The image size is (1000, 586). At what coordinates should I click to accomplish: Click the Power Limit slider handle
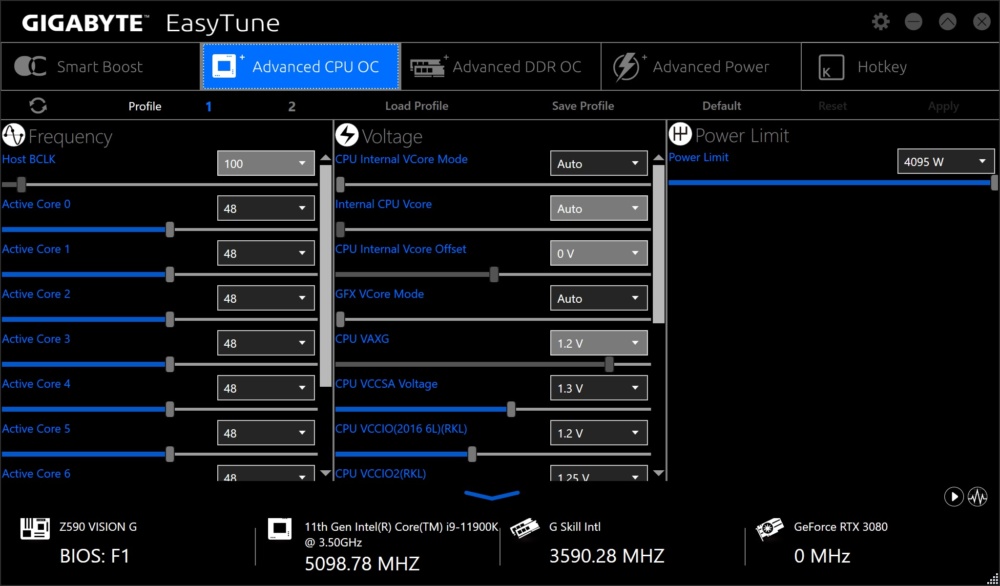(995, 183)
